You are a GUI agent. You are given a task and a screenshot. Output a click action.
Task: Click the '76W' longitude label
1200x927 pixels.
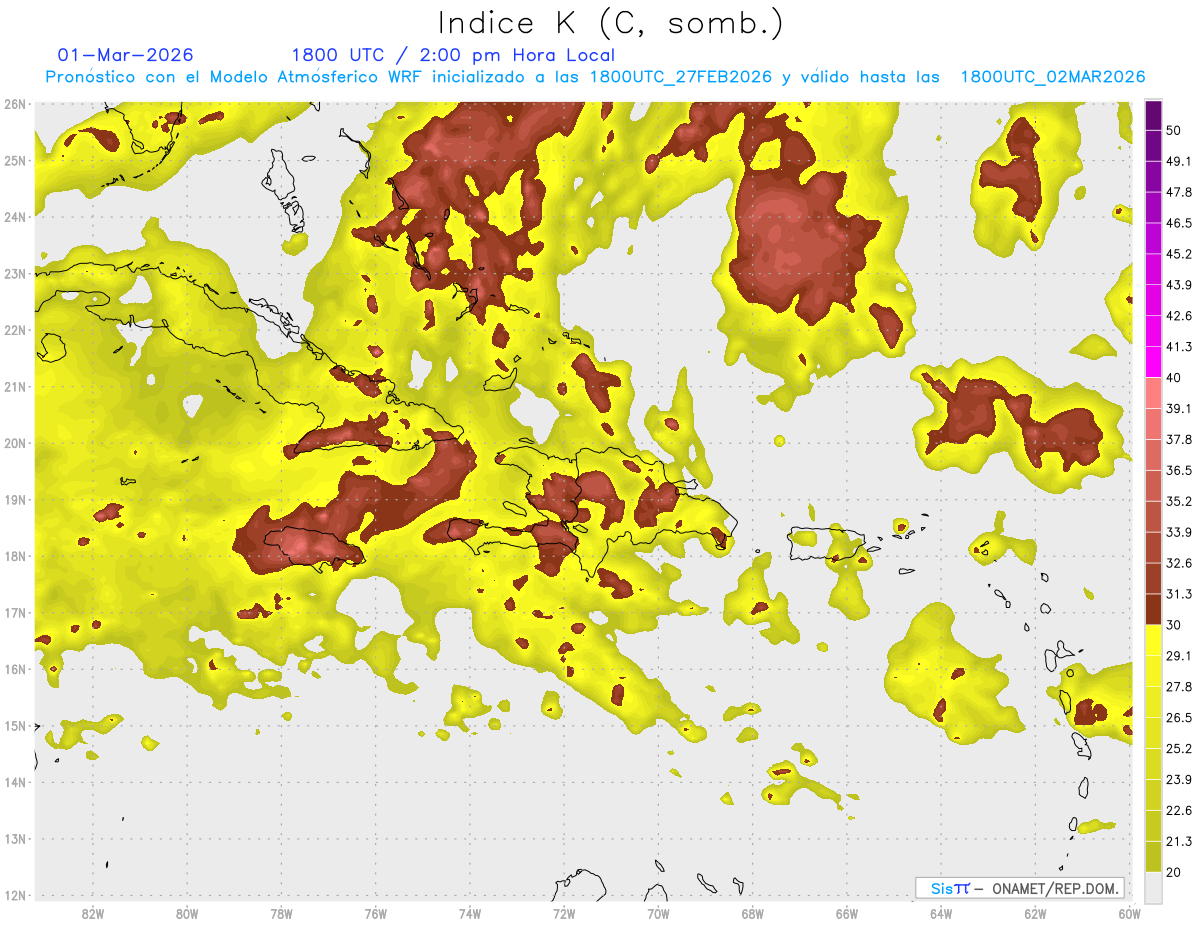coord(375,913)
